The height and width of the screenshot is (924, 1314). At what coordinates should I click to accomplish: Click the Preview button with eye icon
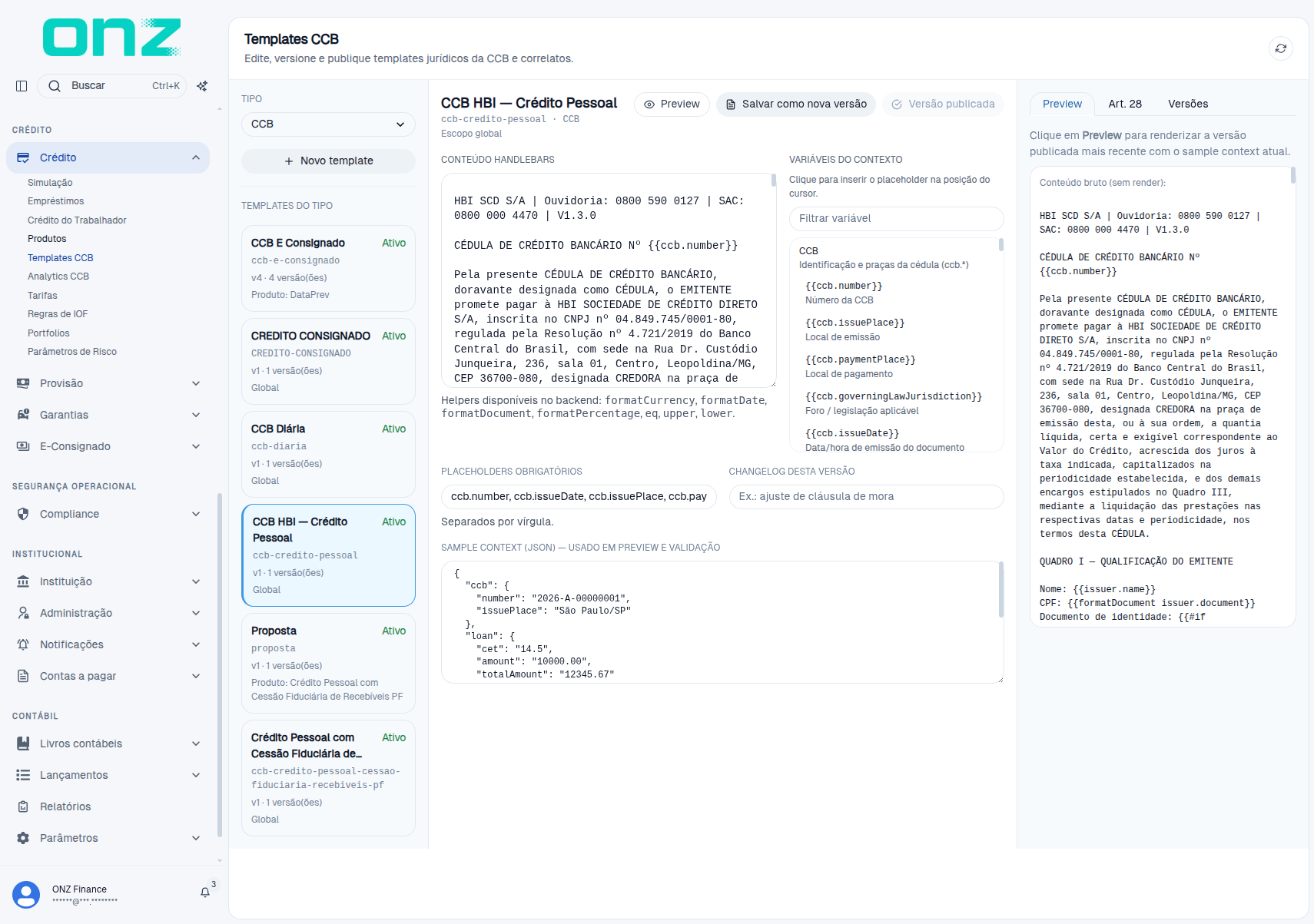672,104
